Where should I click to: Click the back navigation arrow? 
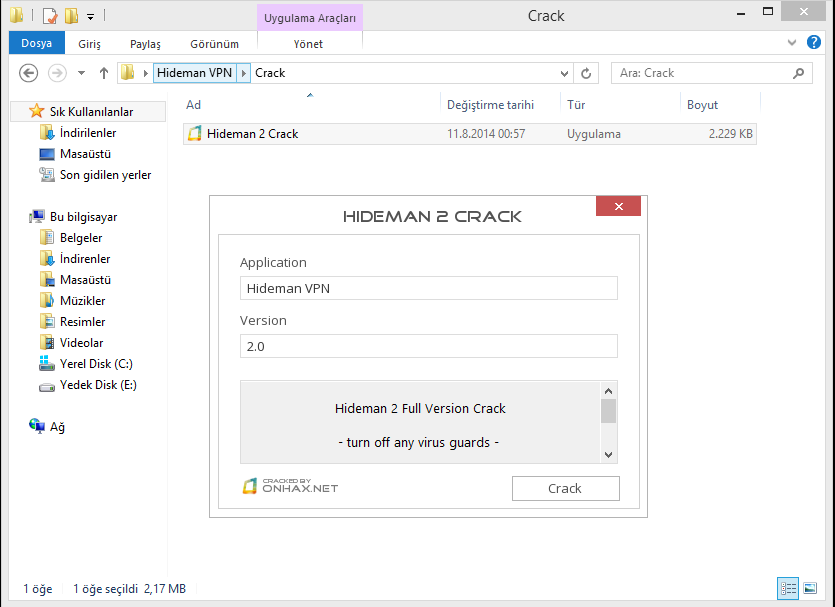click(28, 73)
